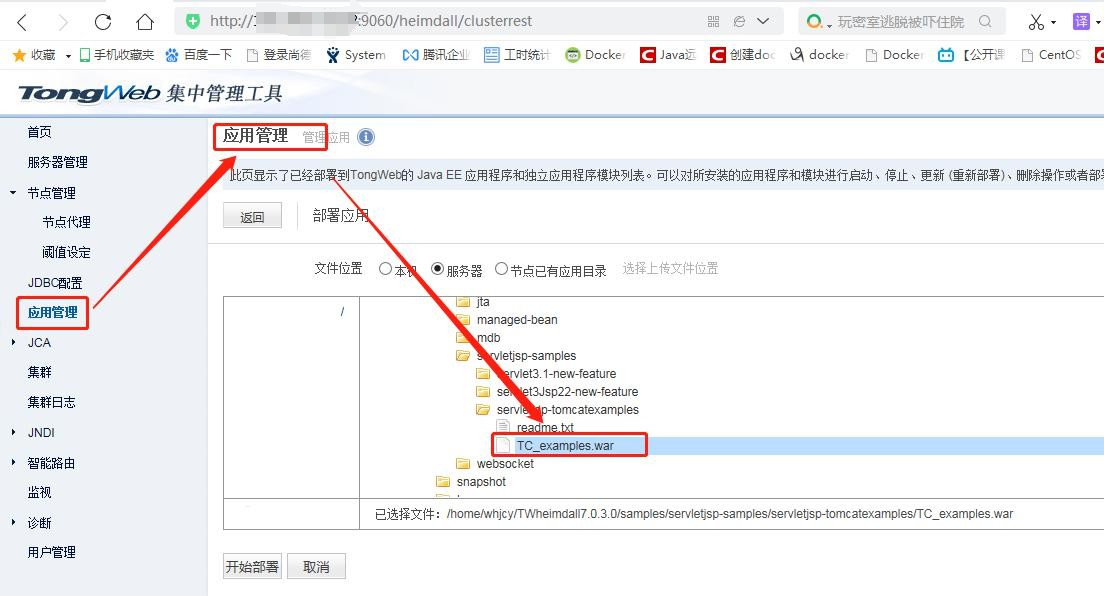The height and width of the screenshot is (596, 1104).
Task: Select the 服务器 file location radio
Action: [x=437, y=268]
